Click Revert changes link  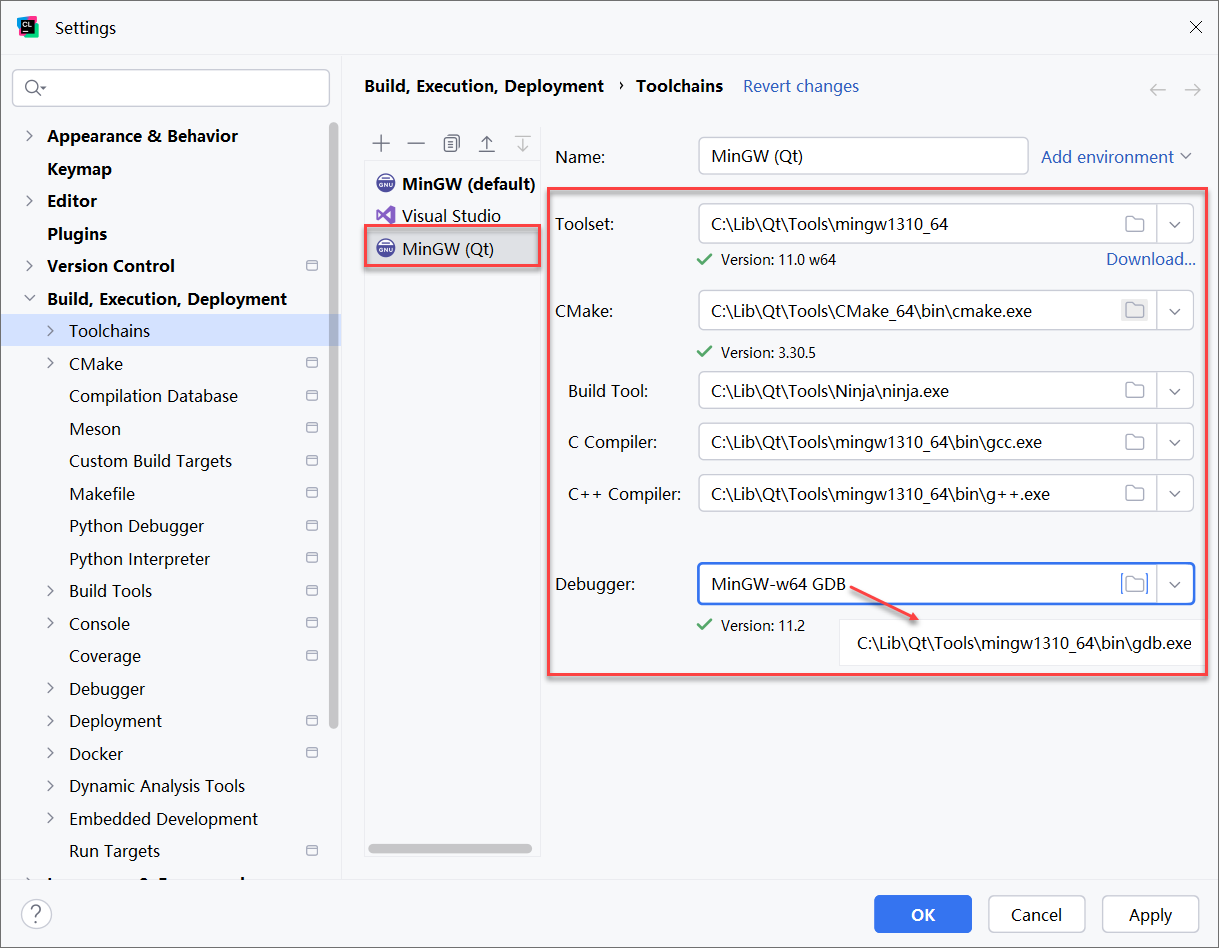tap(801, 86)
